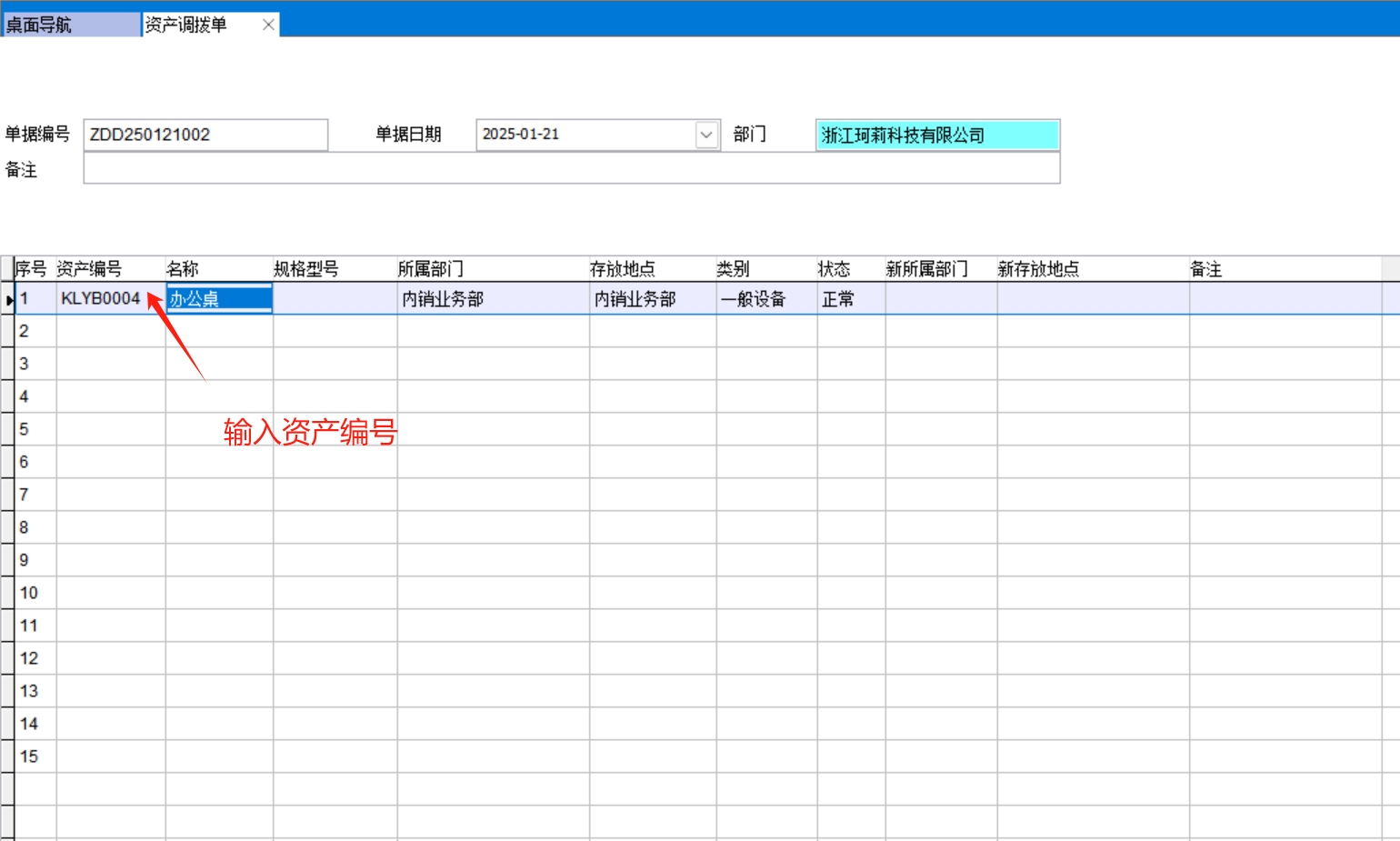The width and height of the screenshot is (1400, 841).
Task: Select the asset number cell KLYB0004
Action: point(101,298)
